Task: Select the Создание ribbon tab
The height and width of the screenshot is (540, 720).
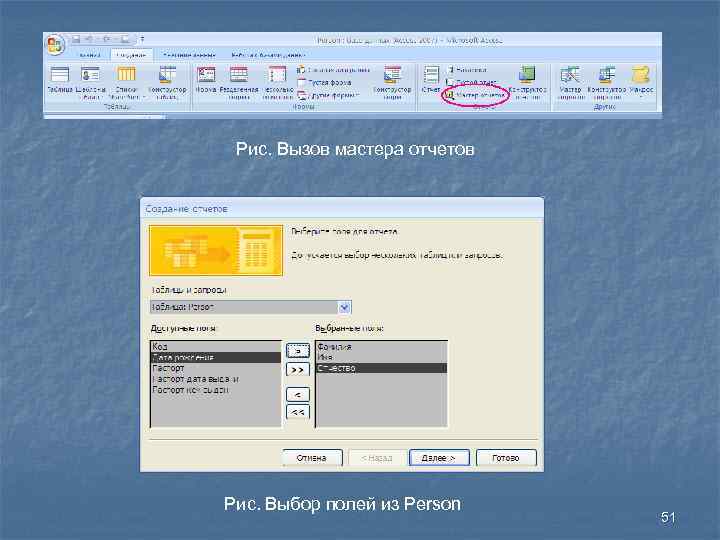Action: 131,55
